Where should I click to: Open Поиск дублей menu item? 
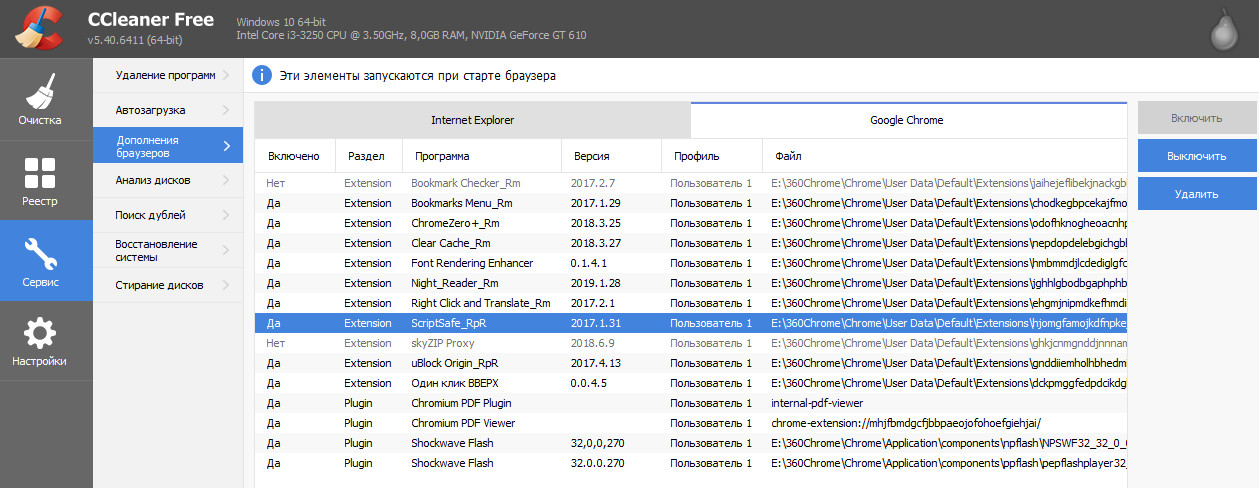[168, 215]
